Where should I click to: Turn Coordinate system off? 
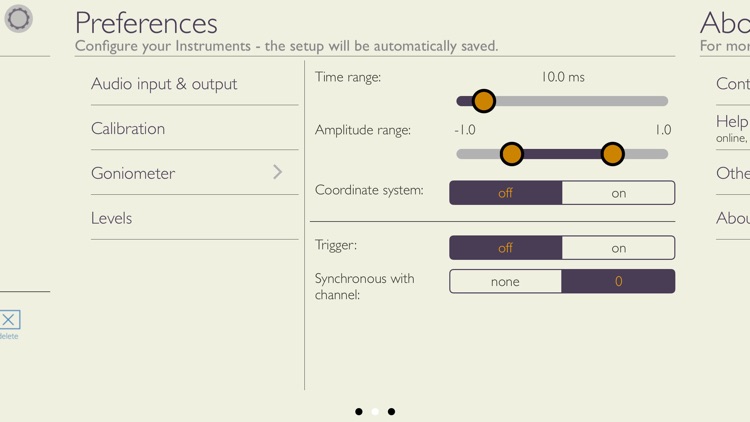pos(506,193)
